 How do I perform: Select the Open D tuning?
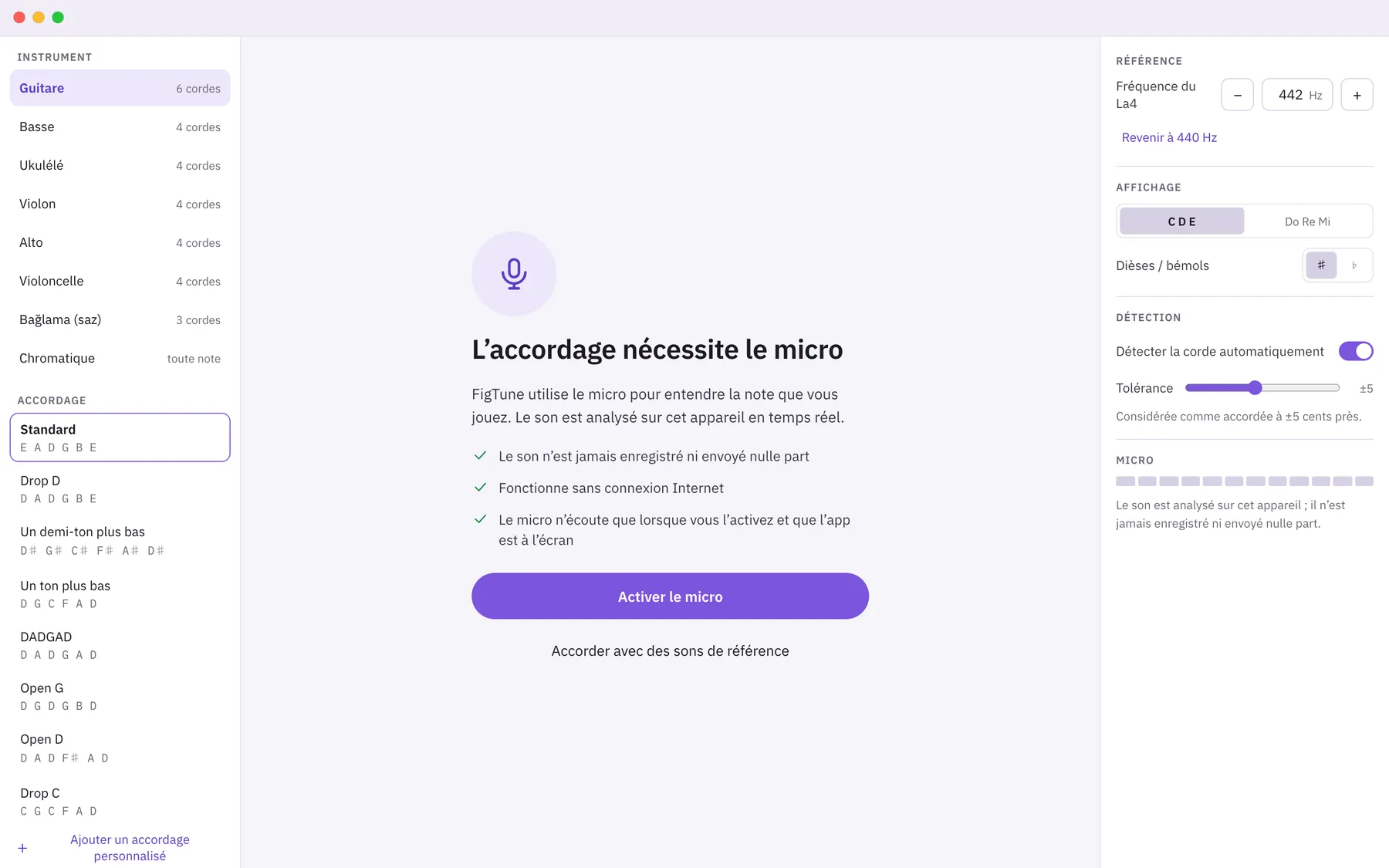[120, 748]
